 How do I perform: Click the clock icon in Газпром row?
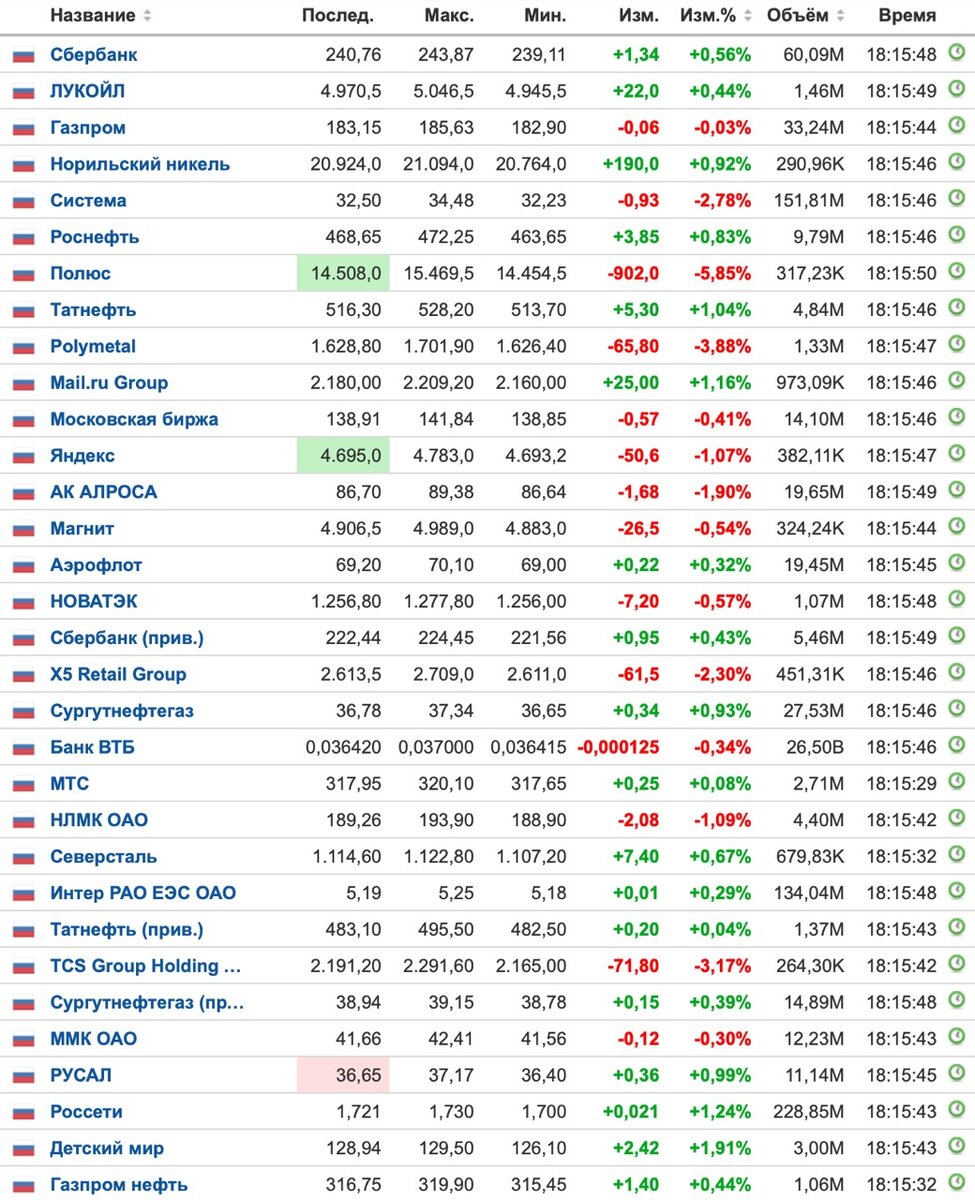click(956, 126)
